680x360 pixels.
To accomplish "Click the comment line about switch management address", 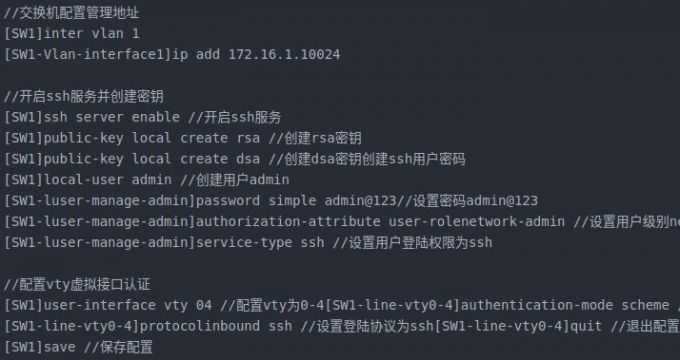I will pos(72,13).
